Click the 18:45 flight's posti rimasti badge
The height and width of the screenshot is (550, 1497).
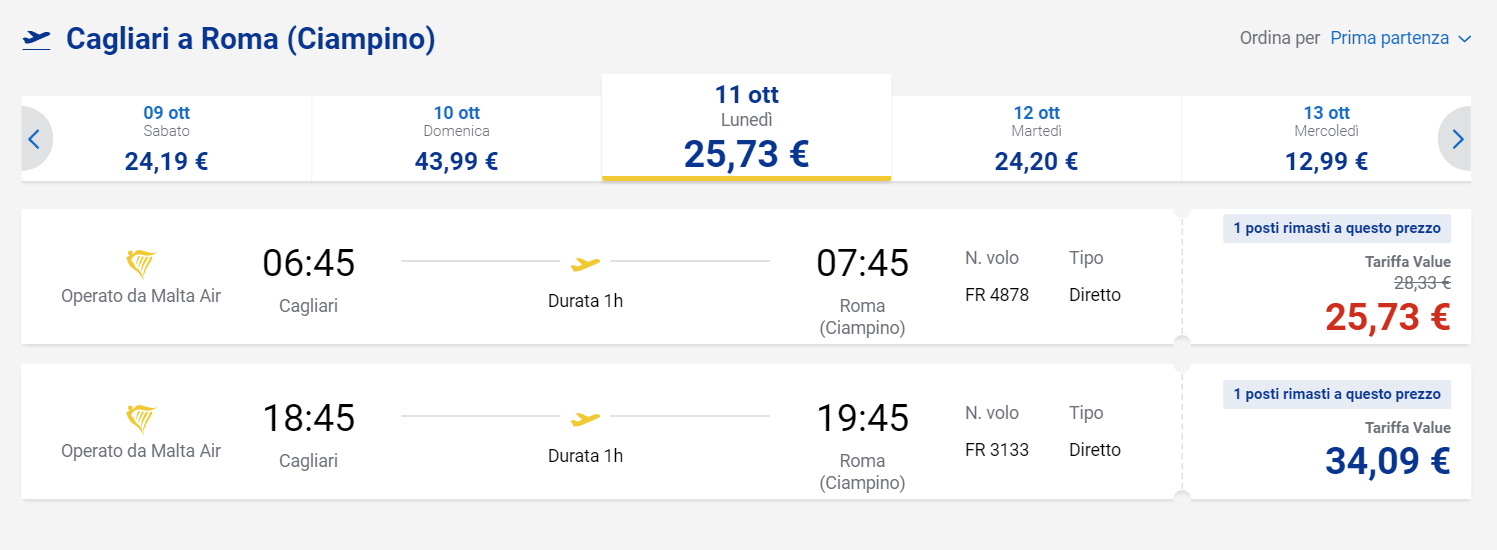(1337, 394)
